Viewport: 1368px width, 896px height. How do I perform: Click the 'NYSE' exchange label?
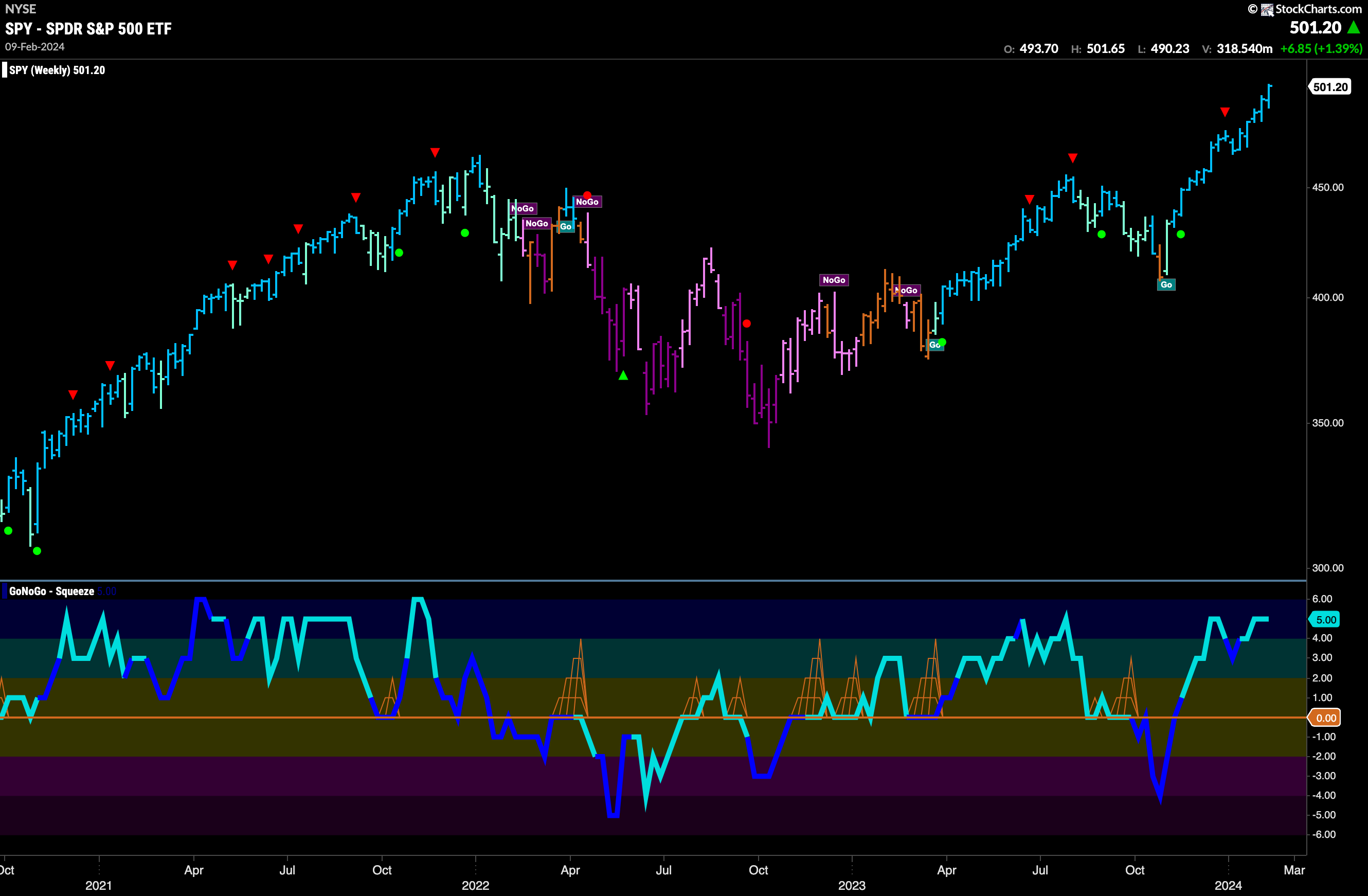tap(21, 9)
